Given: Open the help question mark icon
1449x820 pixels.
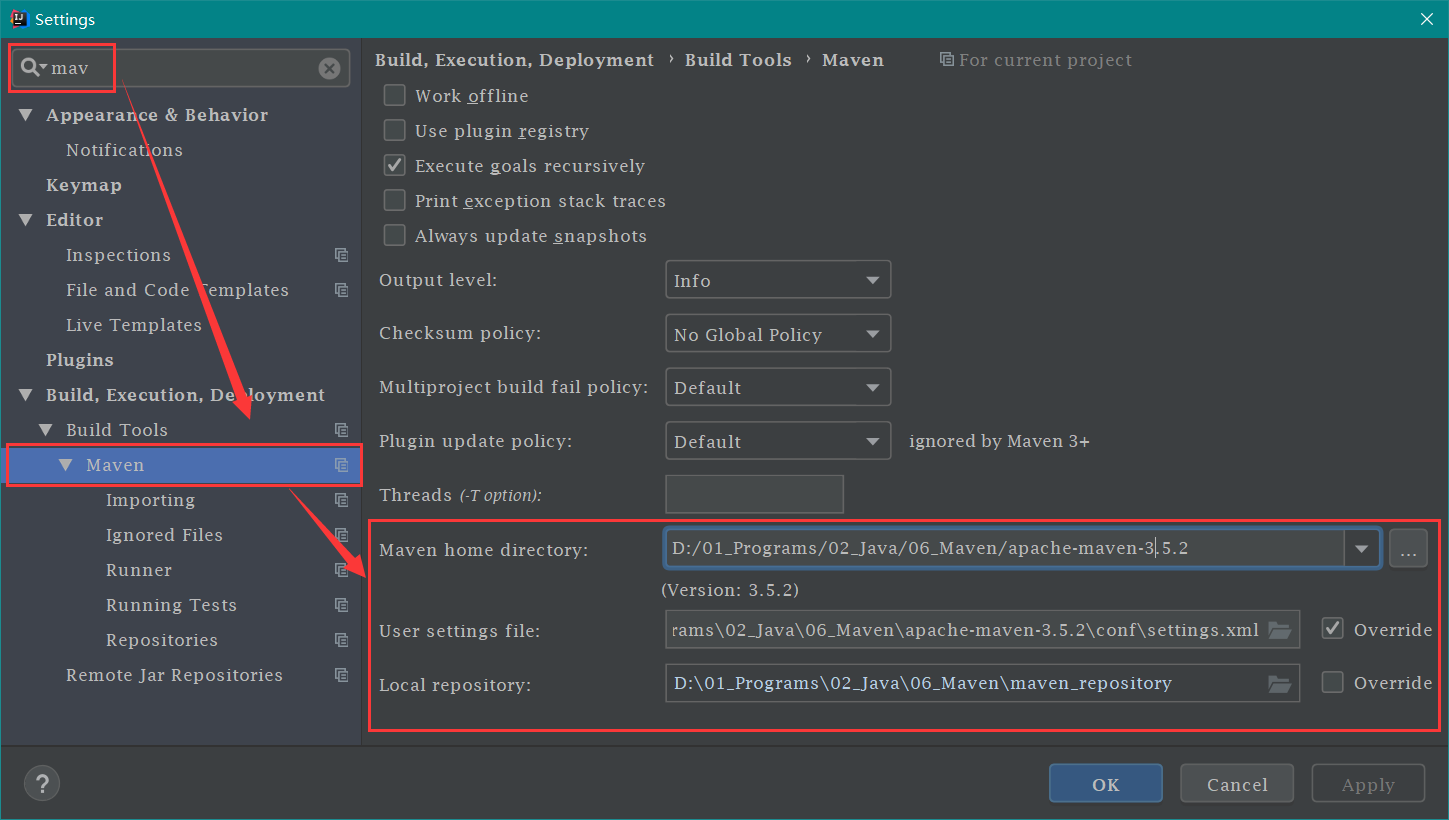Looking at the screenshot, I should (x=42, y=783).
